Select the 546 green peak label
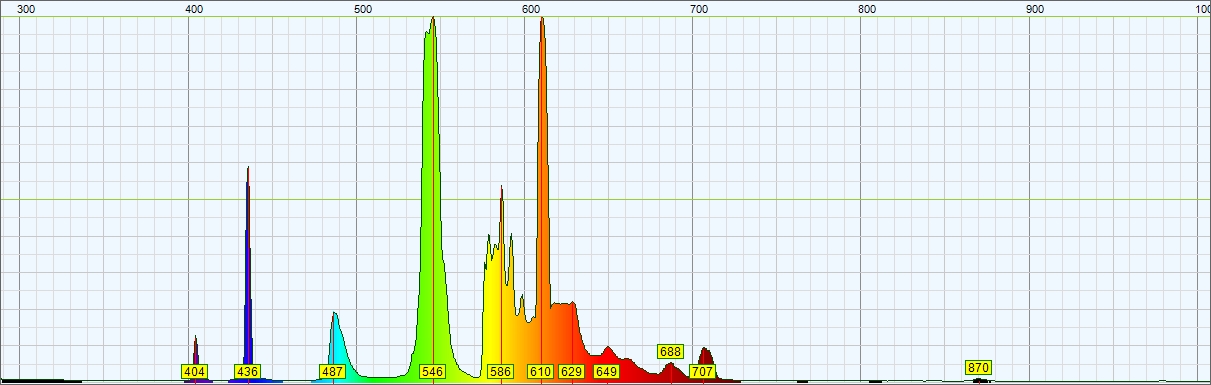Viewport: 1211px width, 385px height. click(x=432, y=371)
